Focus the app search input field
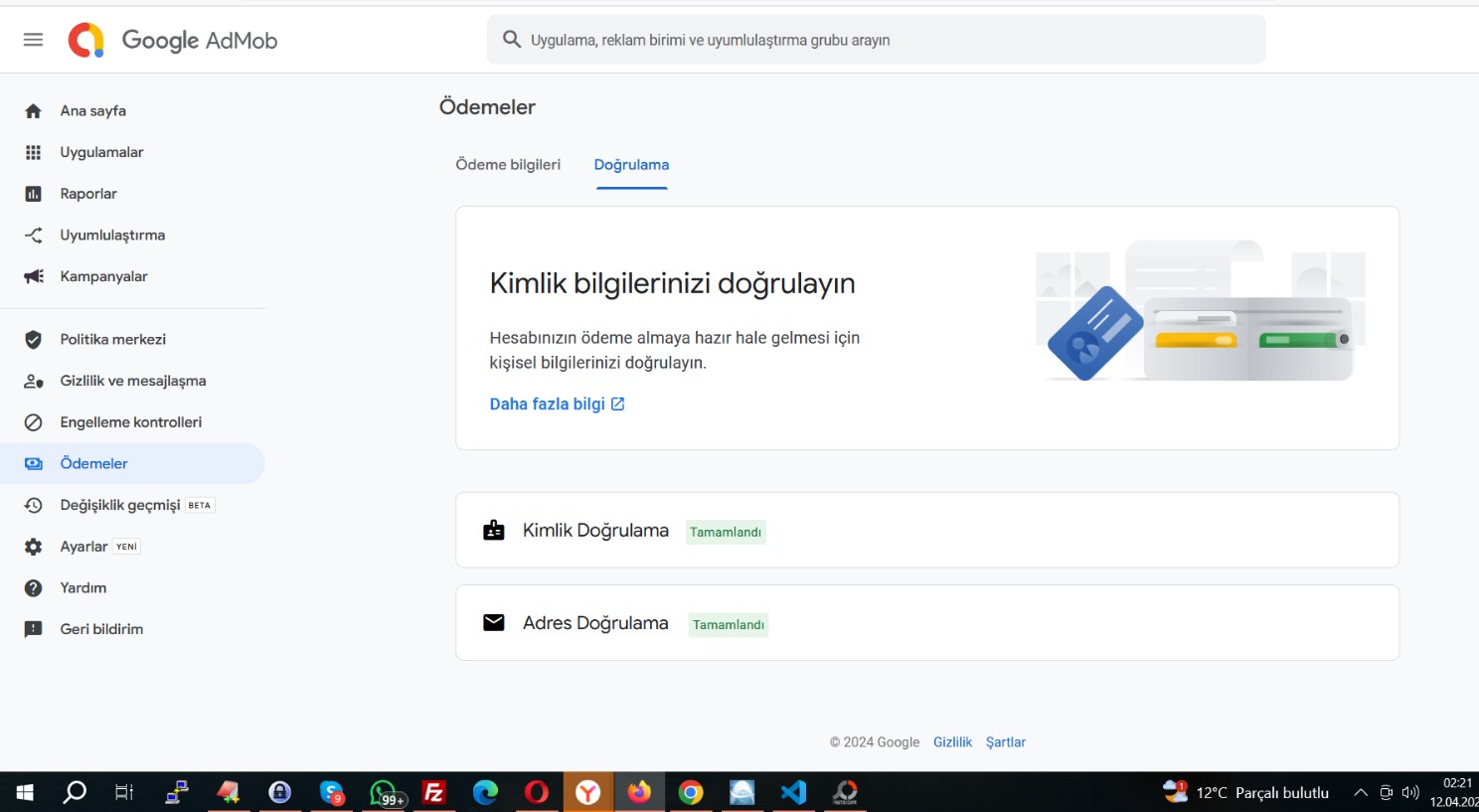This screenshot has height=812, width=1479. (876, 40)
